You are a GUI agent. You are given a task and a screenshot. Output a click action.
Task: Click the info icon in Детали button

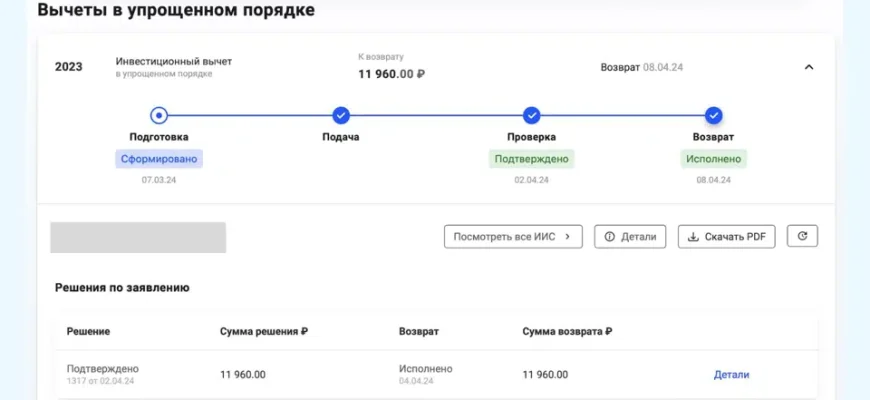(x=608, y=237)
